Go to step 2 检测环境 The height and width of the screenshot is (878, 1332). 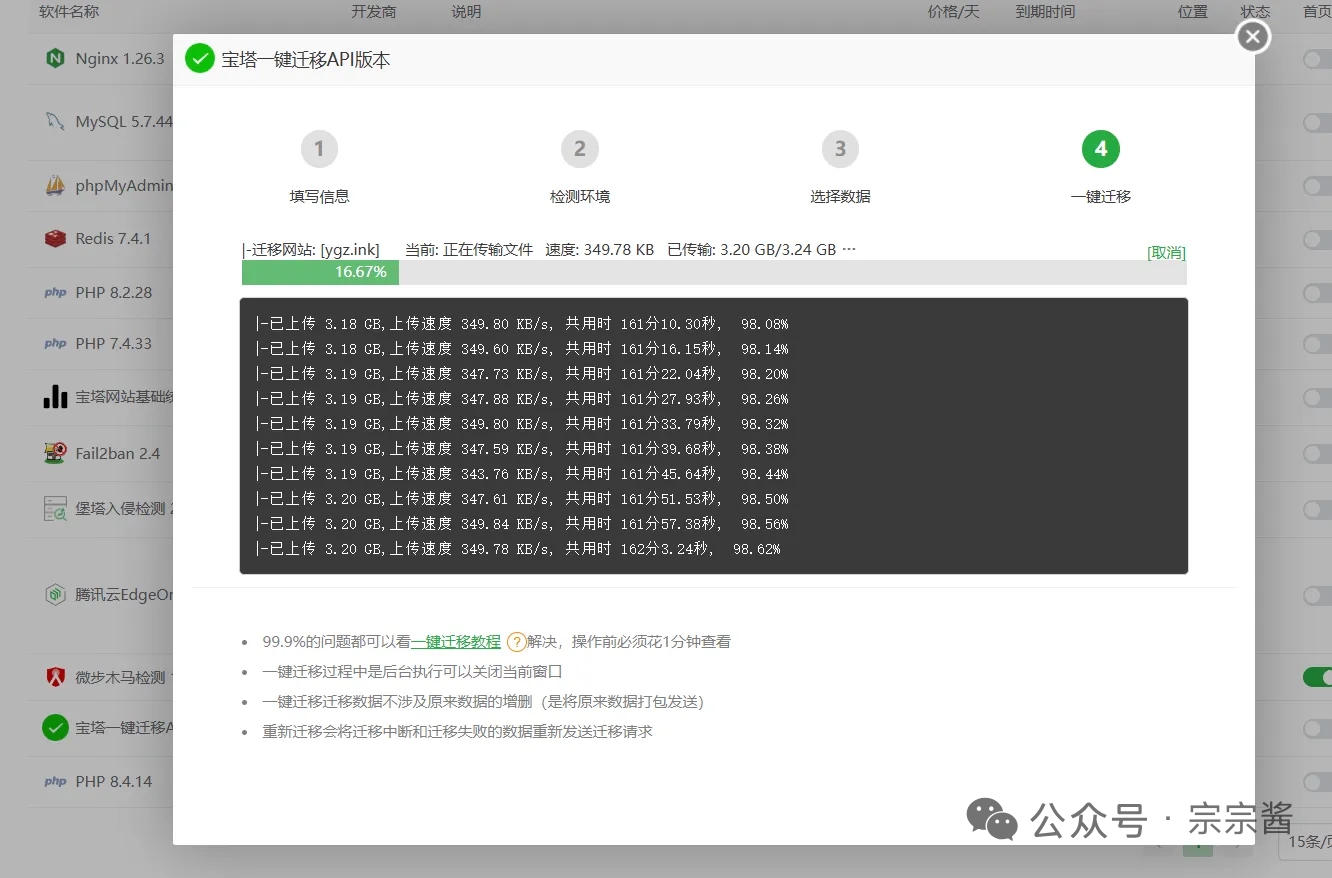(x=579, y=150)
